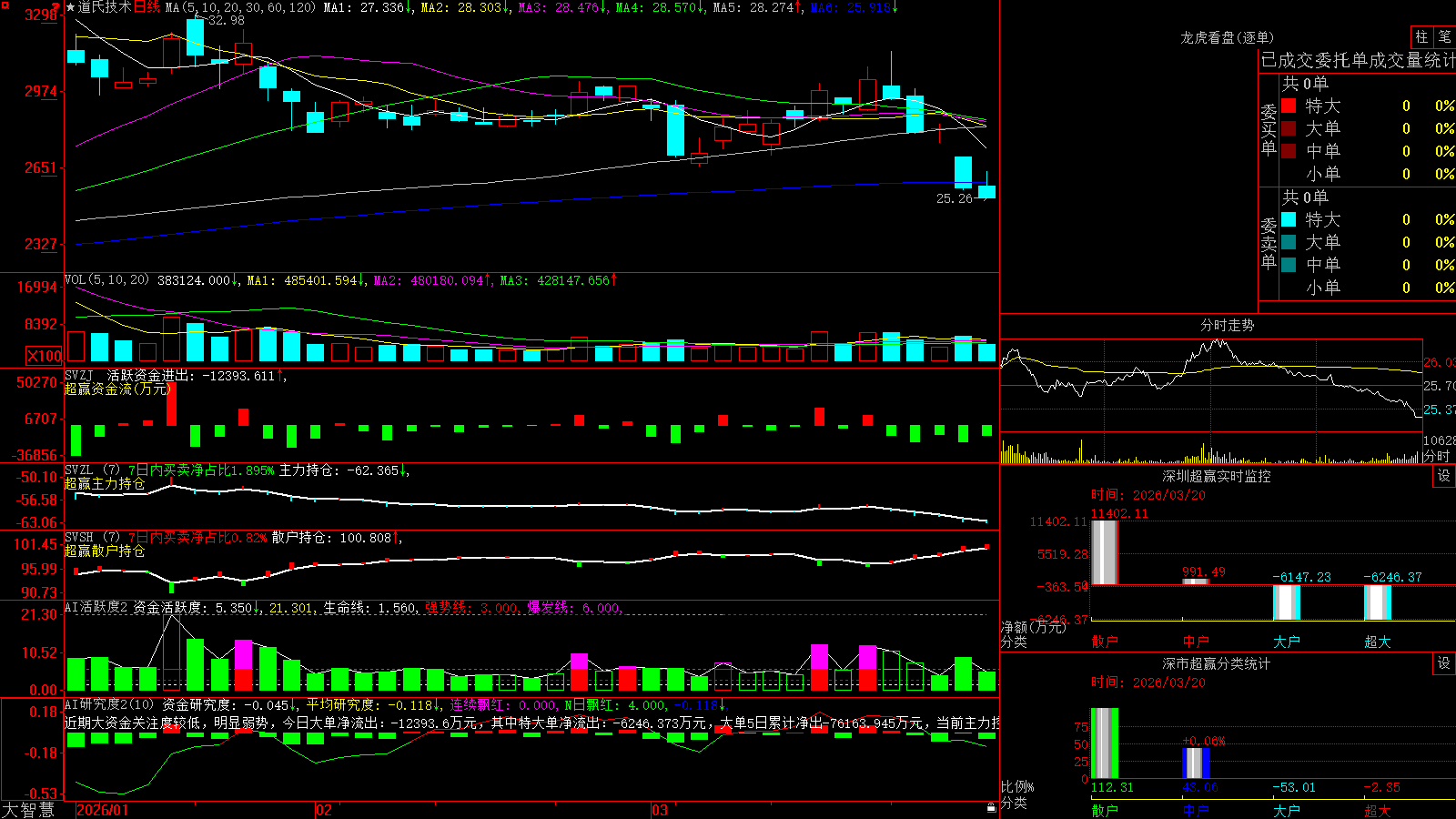Click the 43.06 中户 ratio bar
The image size is (1456, 819).
tap(1195, 763)
